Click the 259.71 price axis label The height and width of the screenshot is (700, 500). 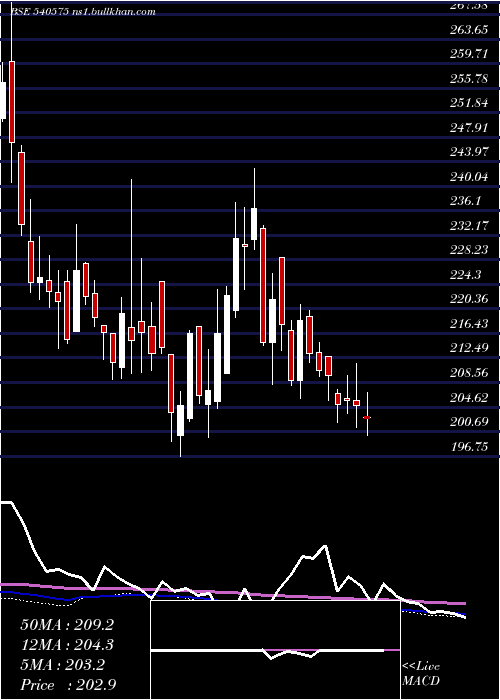click(x=469, y=54)
